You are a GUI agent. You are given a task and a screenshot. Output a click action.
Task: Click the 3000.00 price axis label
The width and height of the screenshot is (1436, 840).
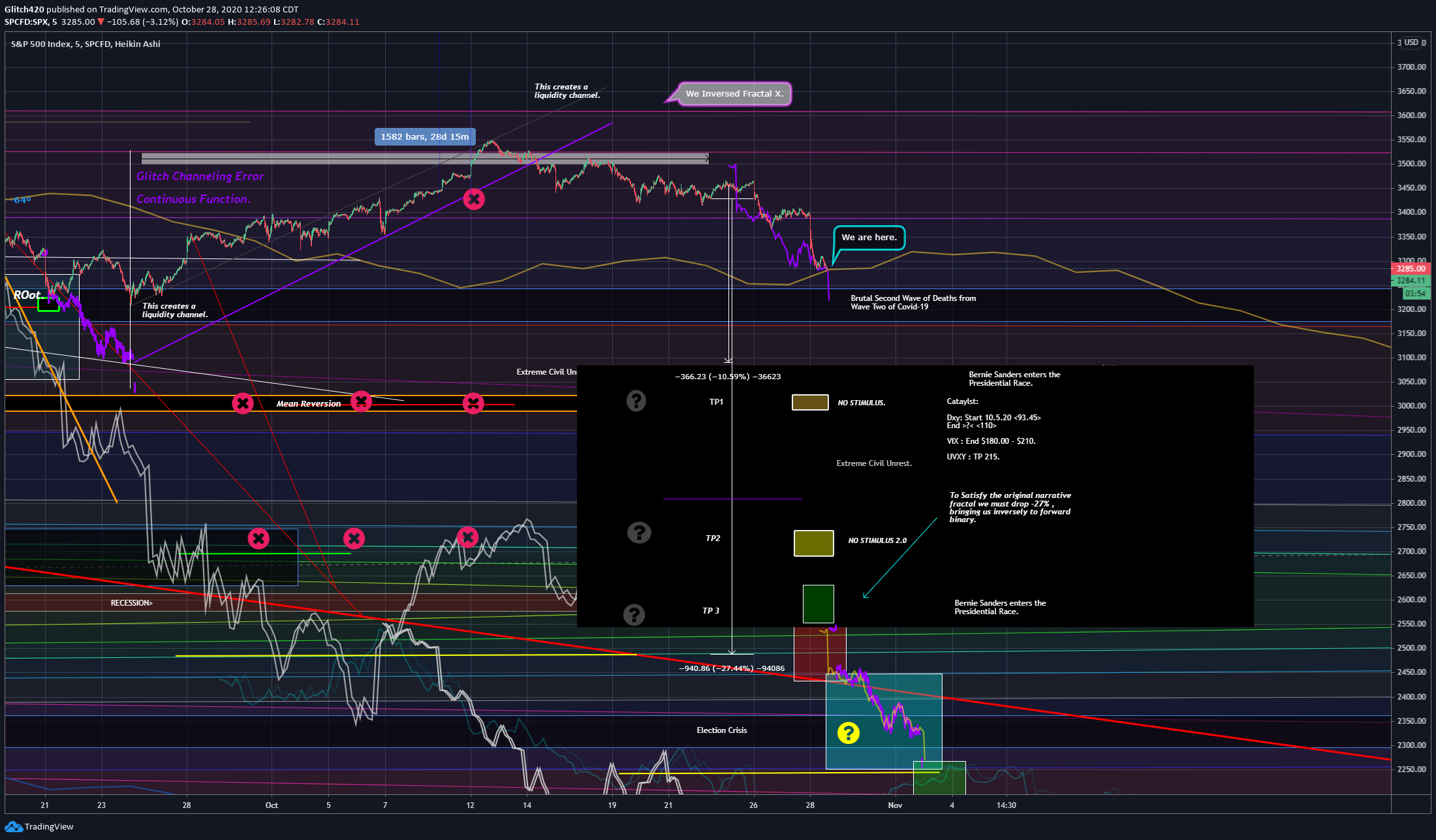tap(1411, 406)
